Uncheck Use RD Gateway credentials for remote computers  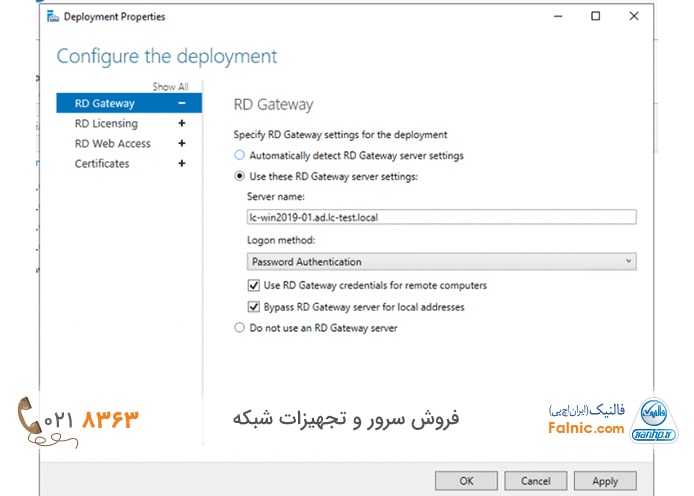[x=254, y=286]
